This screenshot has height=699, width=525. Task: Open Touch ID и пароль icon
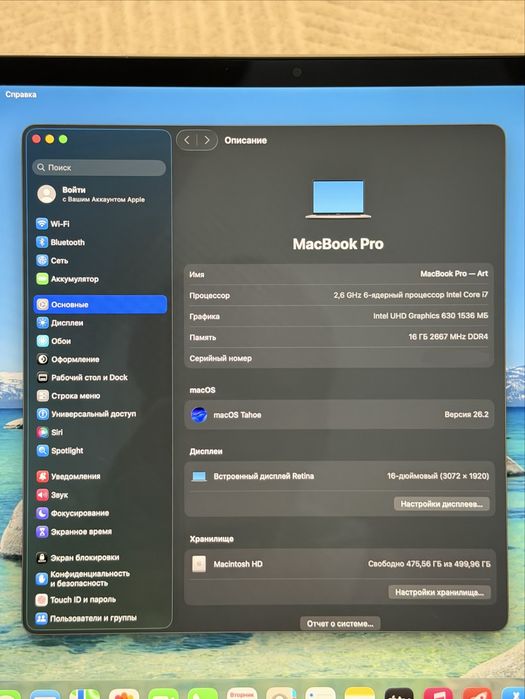click(x=41, y=600)
